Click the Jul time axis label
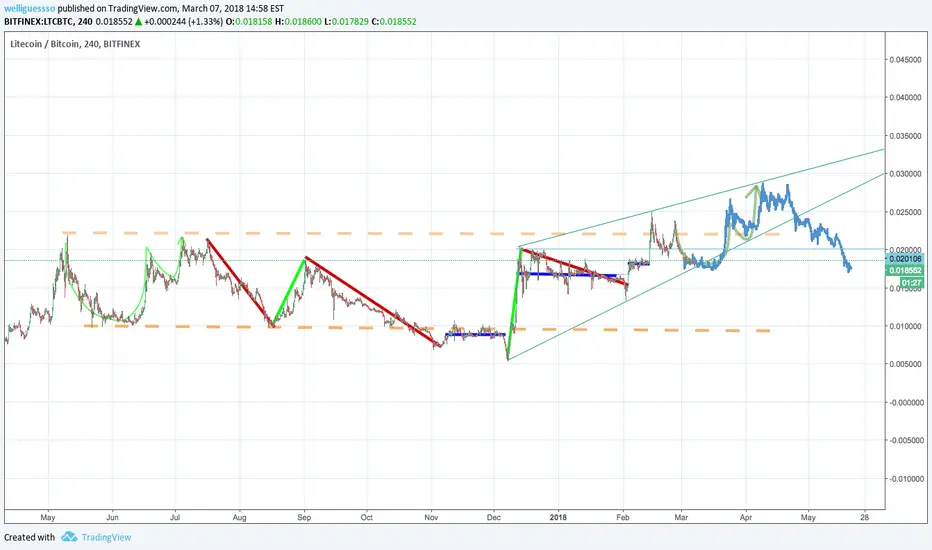 [175, 517]
